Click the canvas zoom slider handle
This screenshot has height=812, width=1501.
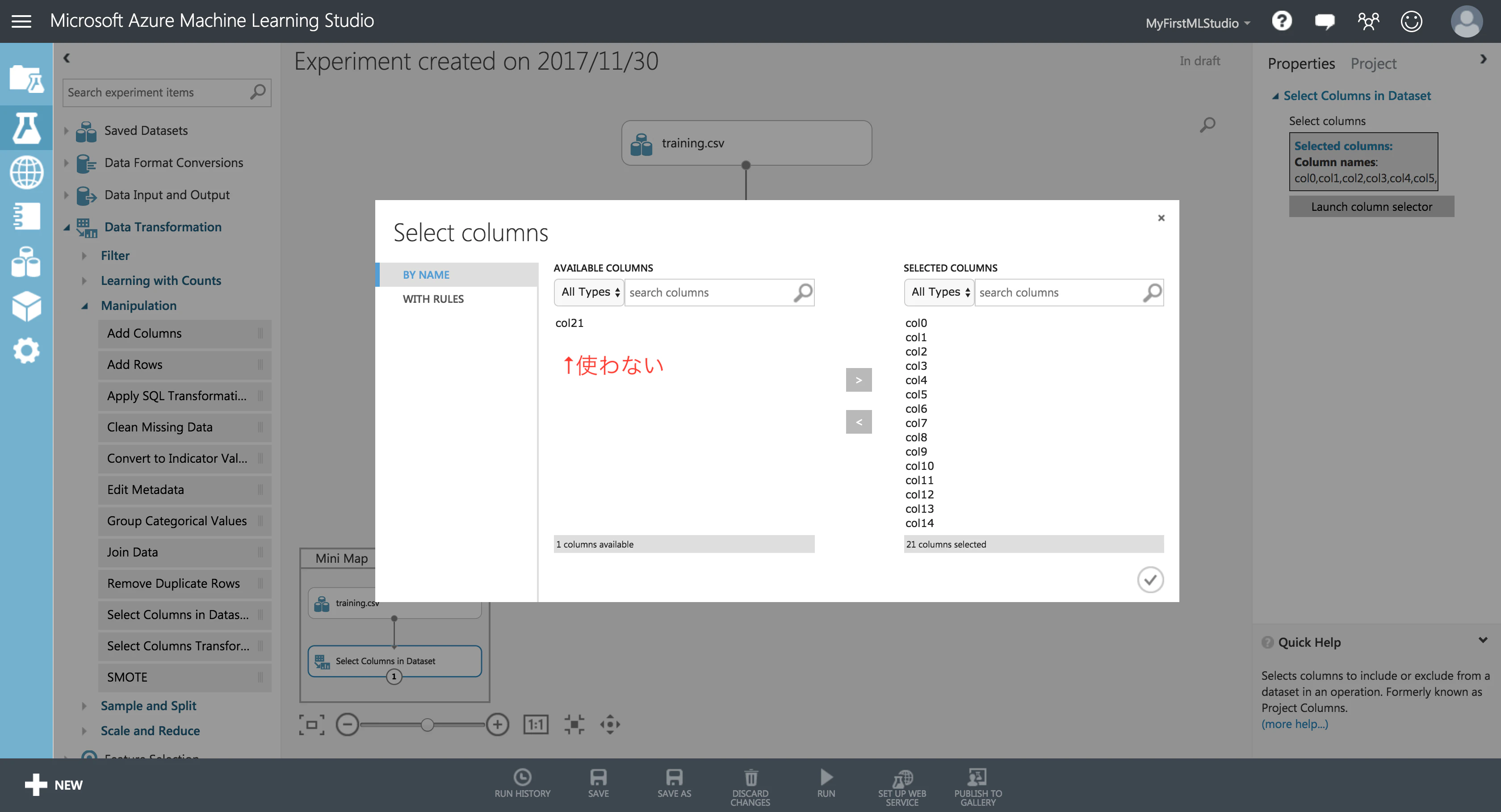[x=427, y=724]
